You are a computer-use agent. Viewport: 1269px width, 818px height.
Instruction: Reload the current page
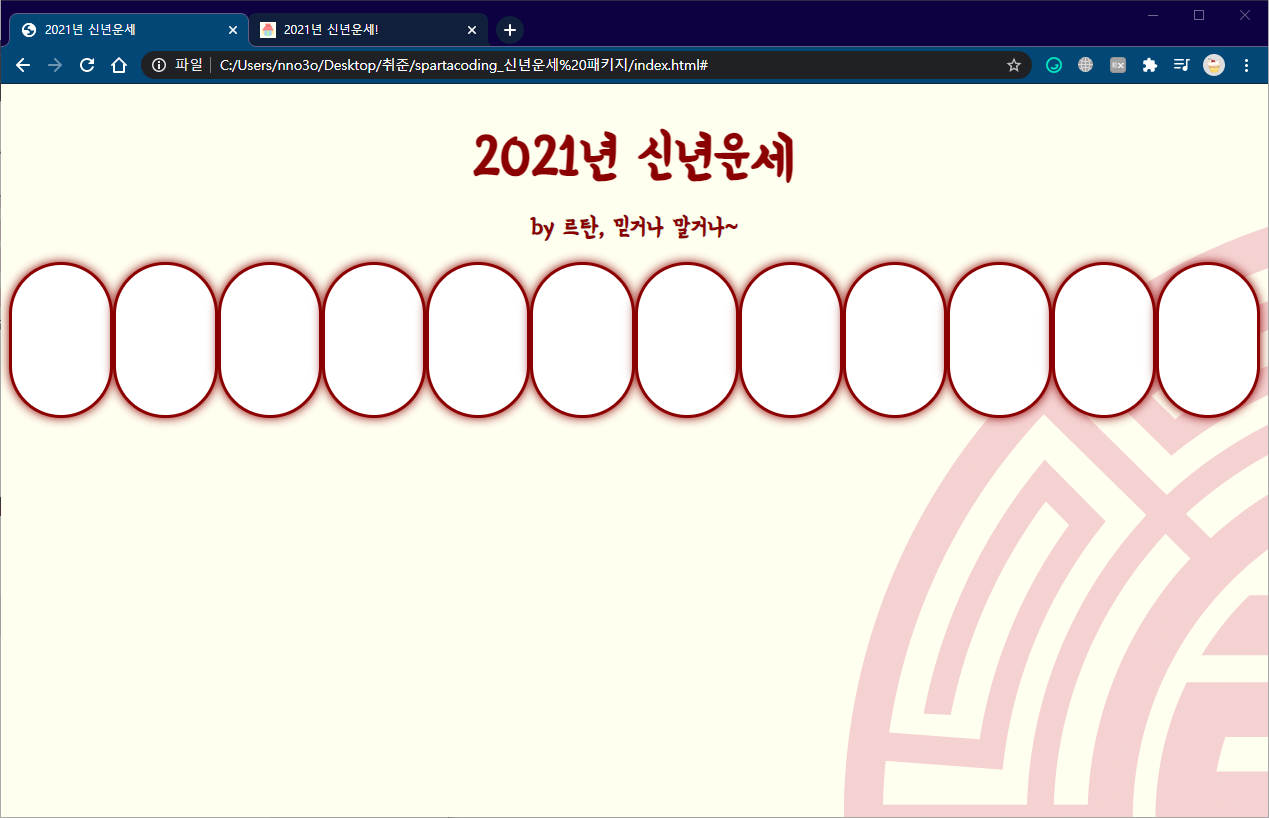pos(87,65)
